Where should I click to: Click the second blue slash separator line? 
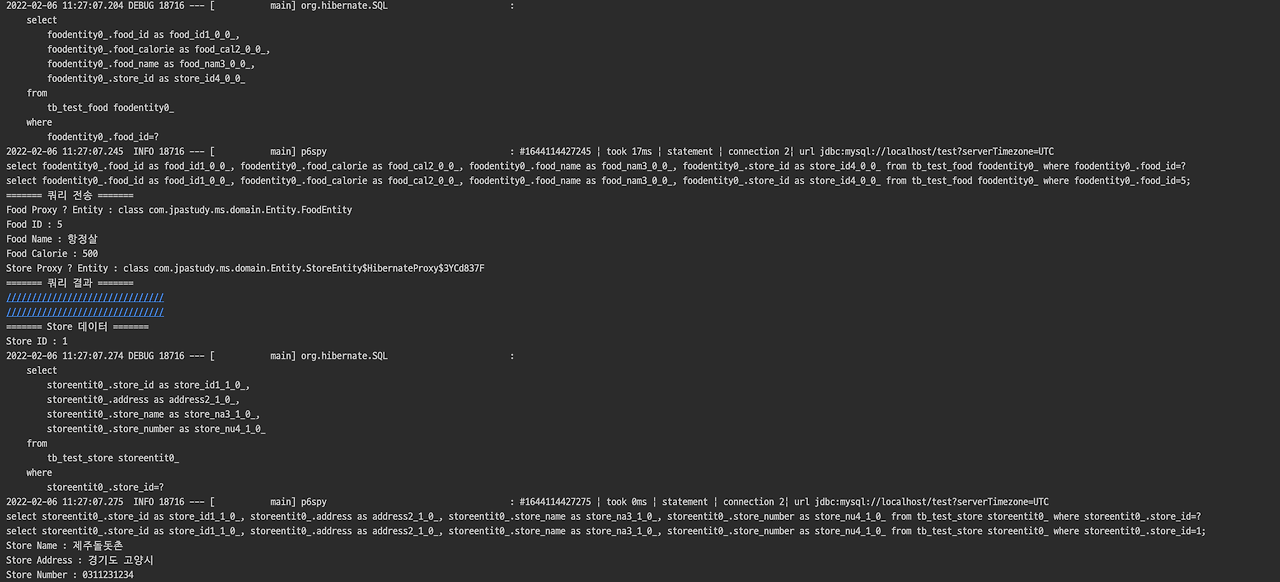coord(85,312)
